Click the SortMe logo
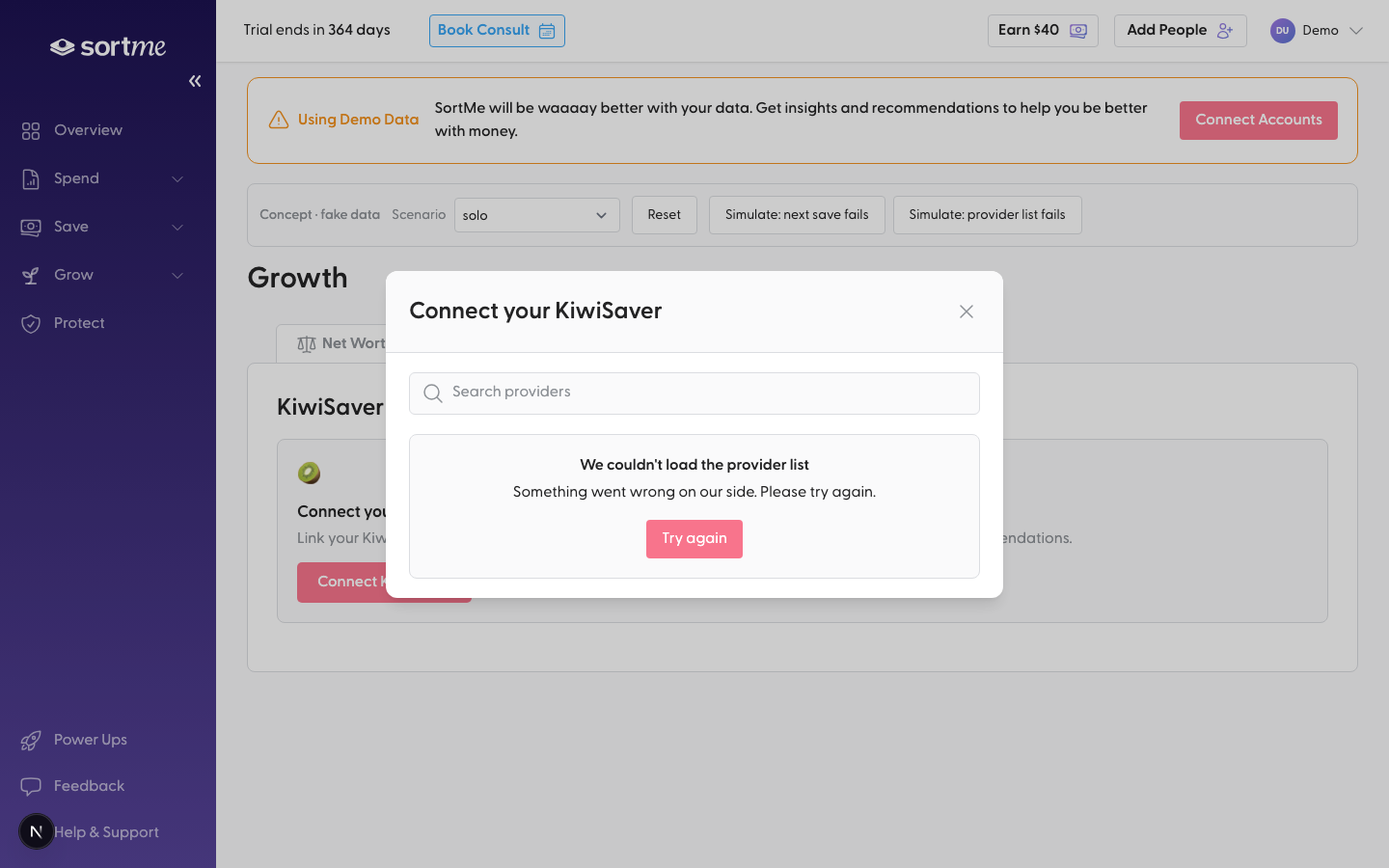Viewport: 1389px width, 868px height. [x=108, y=46]
